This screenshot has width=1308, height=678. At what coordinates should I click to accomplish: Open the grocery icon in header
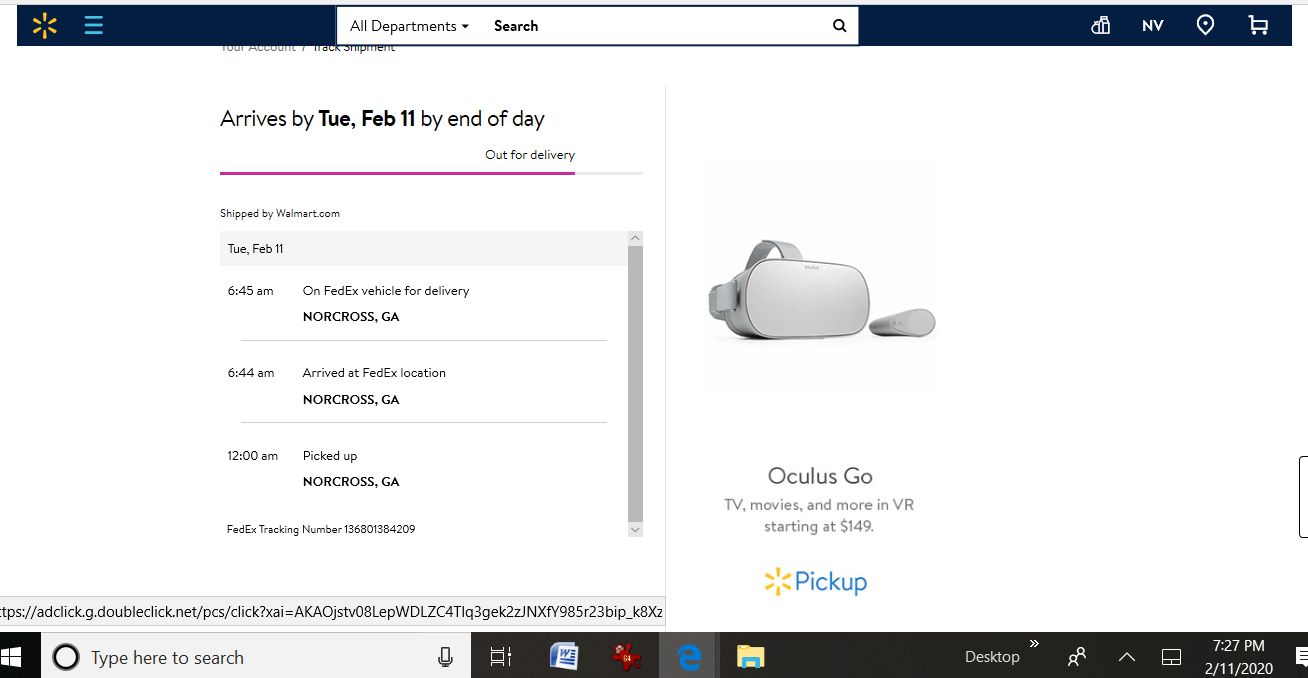click(x=1101, y=26)
